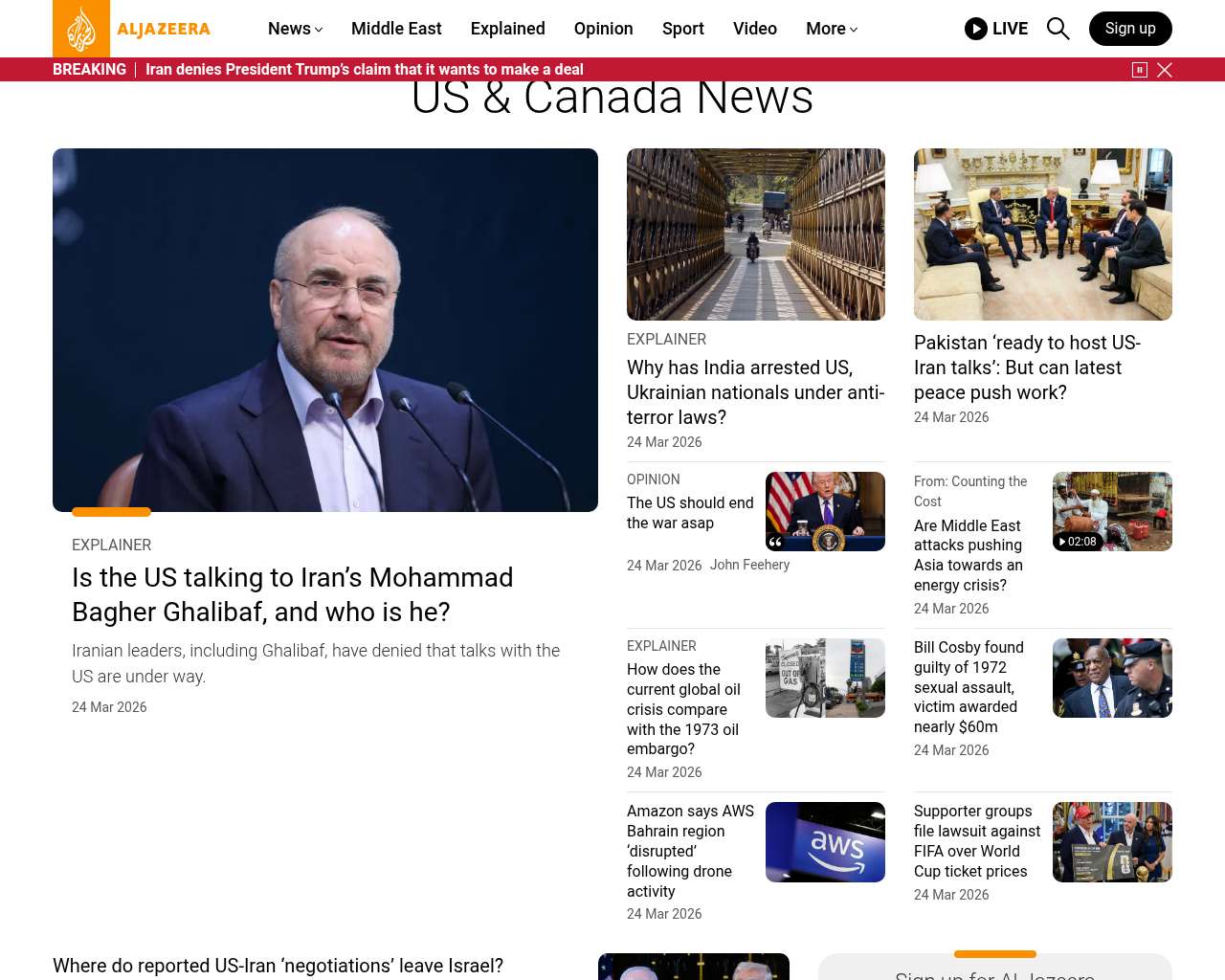The image size is (1225, 980).
Task: Open the Explained menu item
Action: tap(507, 29)
